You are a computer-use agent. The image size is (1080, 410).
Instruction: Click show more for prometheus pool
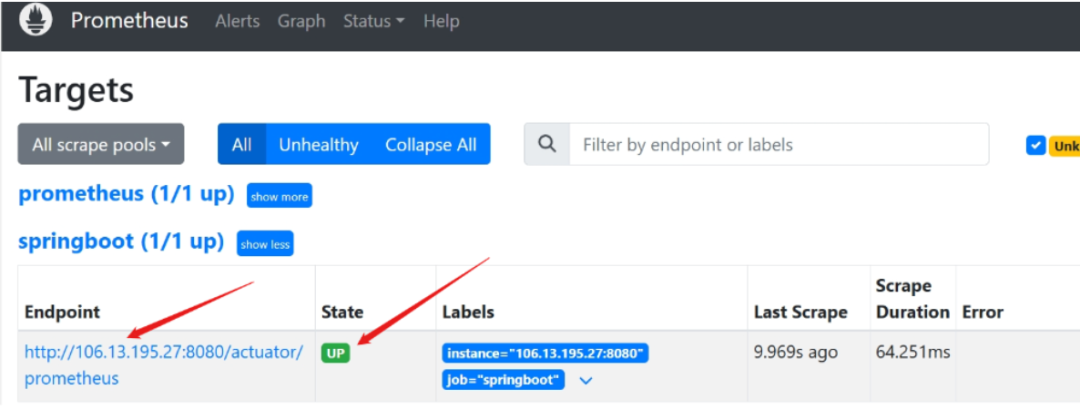click(x=280, y=196)
